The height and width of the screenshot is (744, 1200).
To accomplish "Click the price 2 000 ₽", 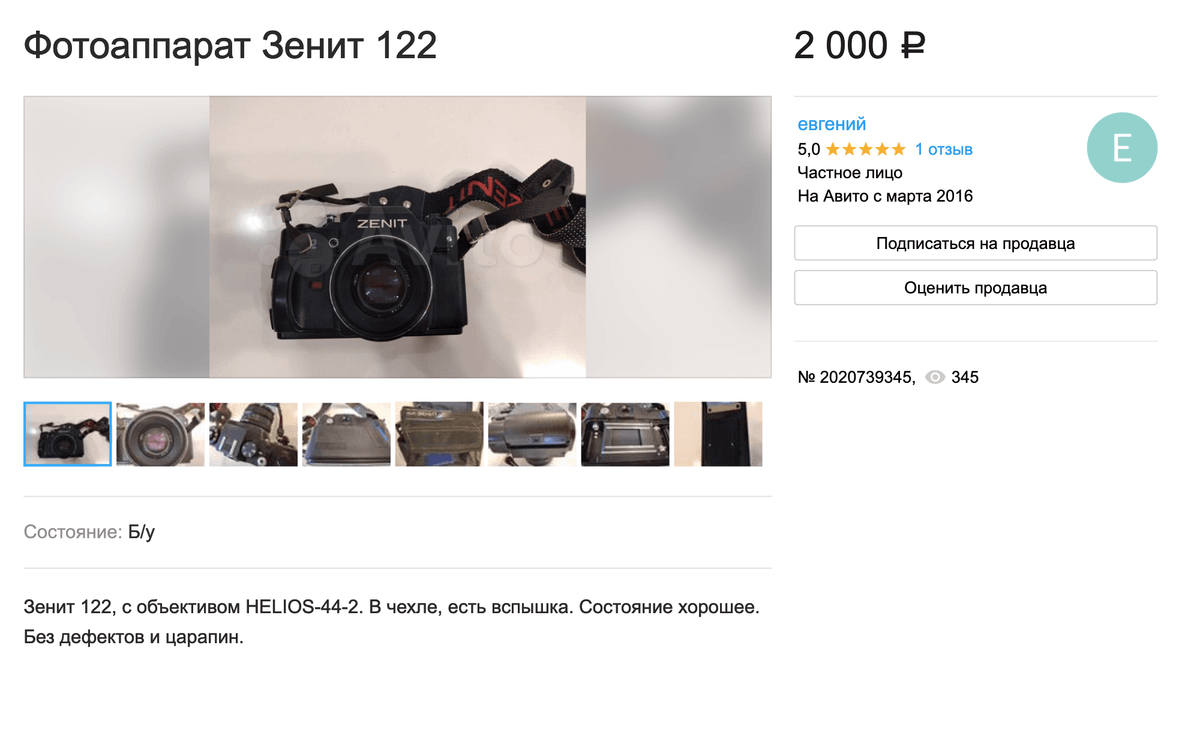I will (859, 46).
